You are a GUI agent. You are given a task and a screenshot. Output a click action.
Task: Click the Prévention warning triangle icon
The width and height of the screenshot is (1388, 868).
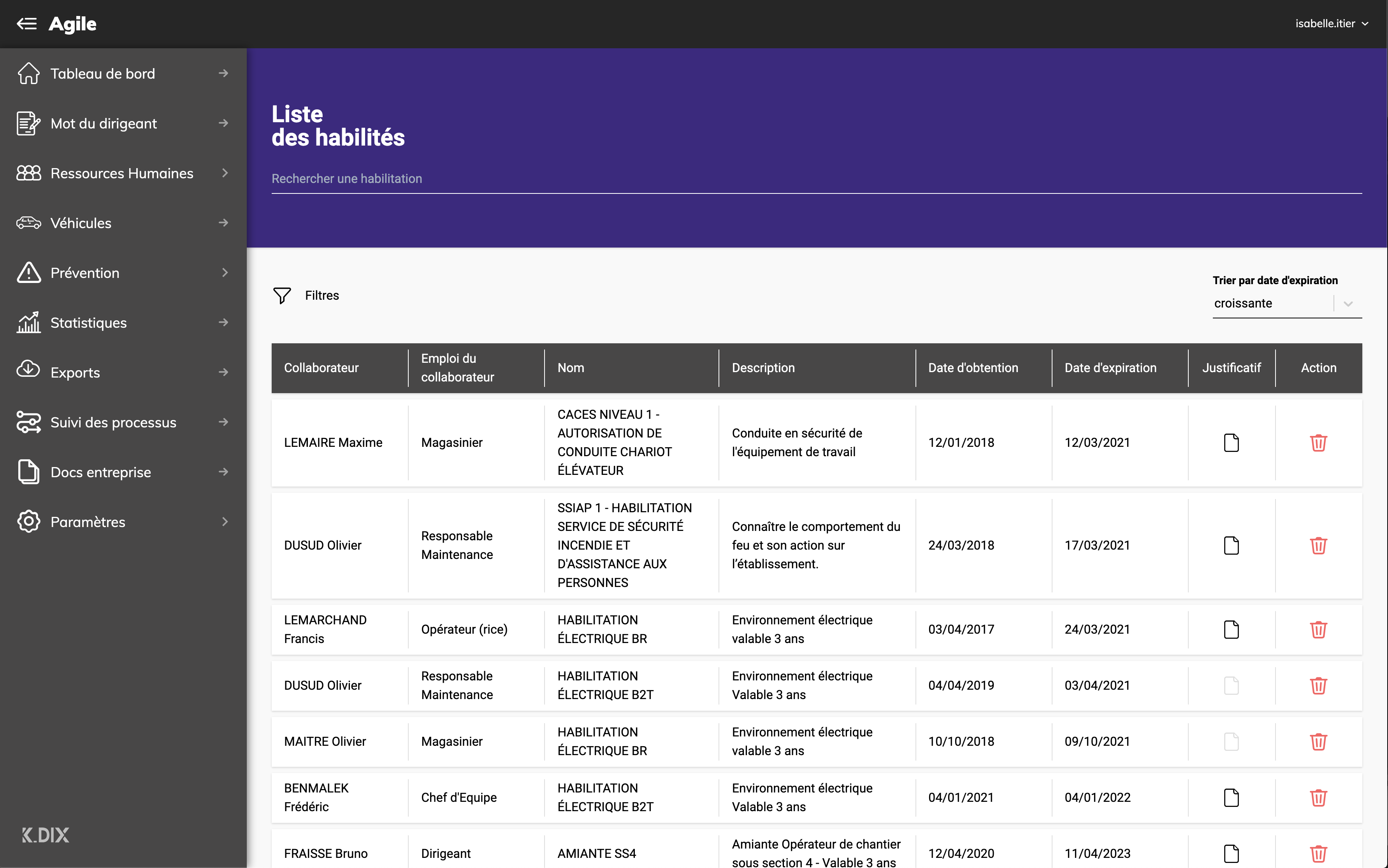tap(29, 273)
